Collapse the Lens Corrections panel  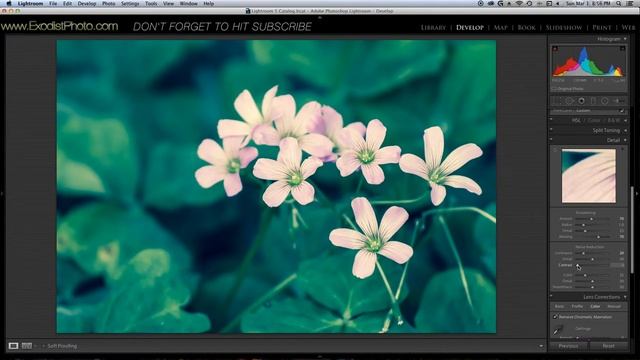coord(625,297)
